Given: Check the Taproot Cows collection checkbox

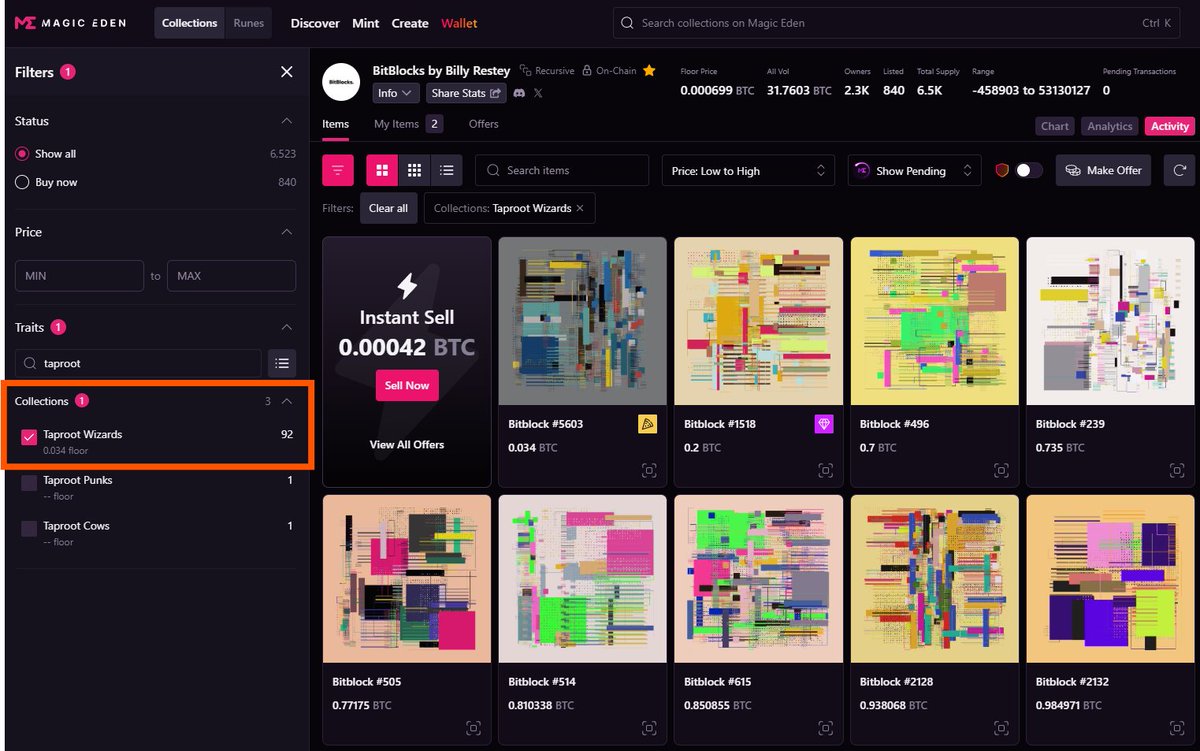Looking at the screenshot, I should click(x=29, y=527).
